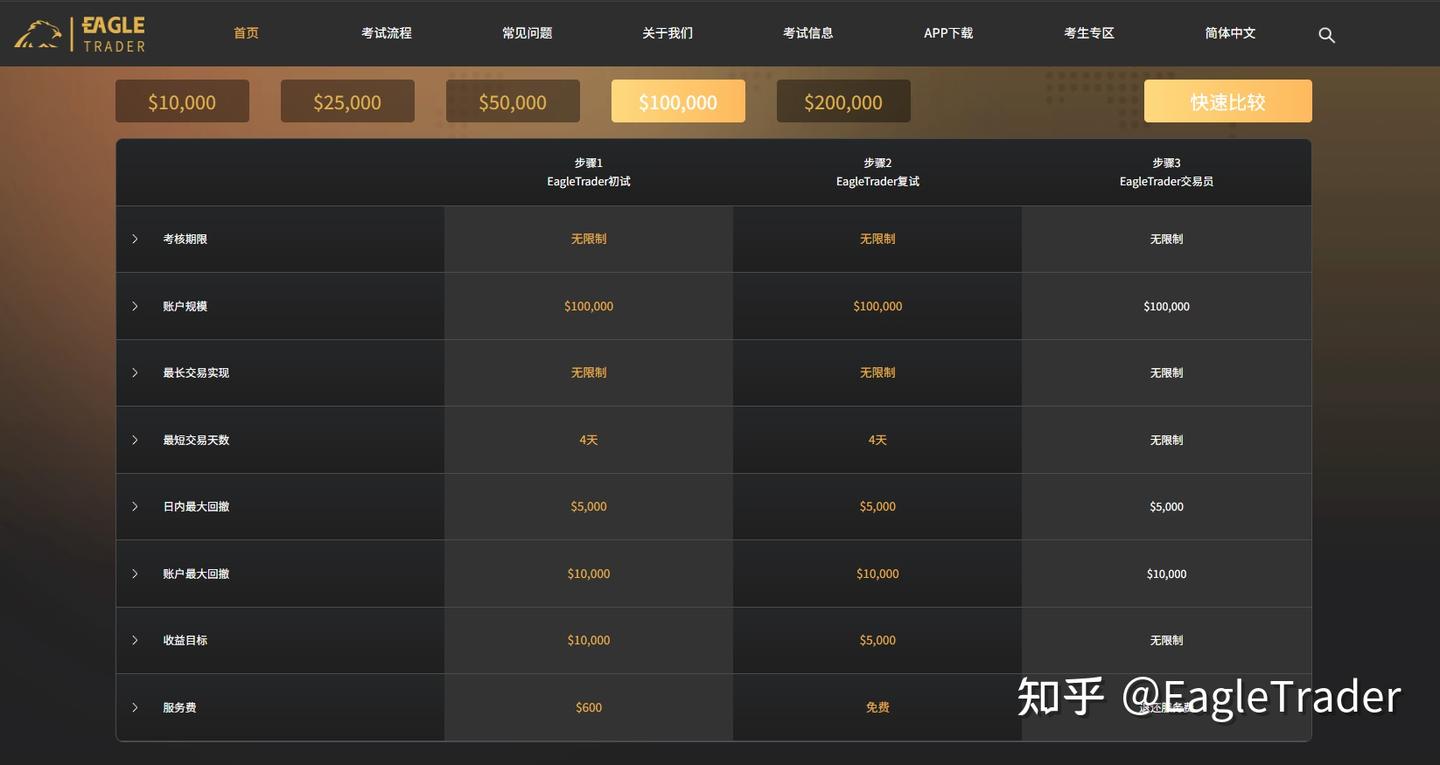This screenshot has height=765, width=1440.
Task: Expand the 最短交易天数 row chevron
Action: [x=135, y=440]
